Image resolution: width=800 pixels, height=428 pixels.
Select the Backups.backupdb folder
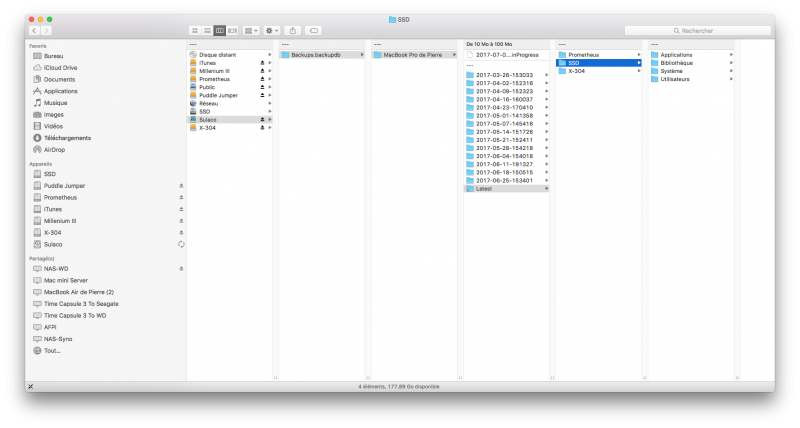tap(322, 55)
